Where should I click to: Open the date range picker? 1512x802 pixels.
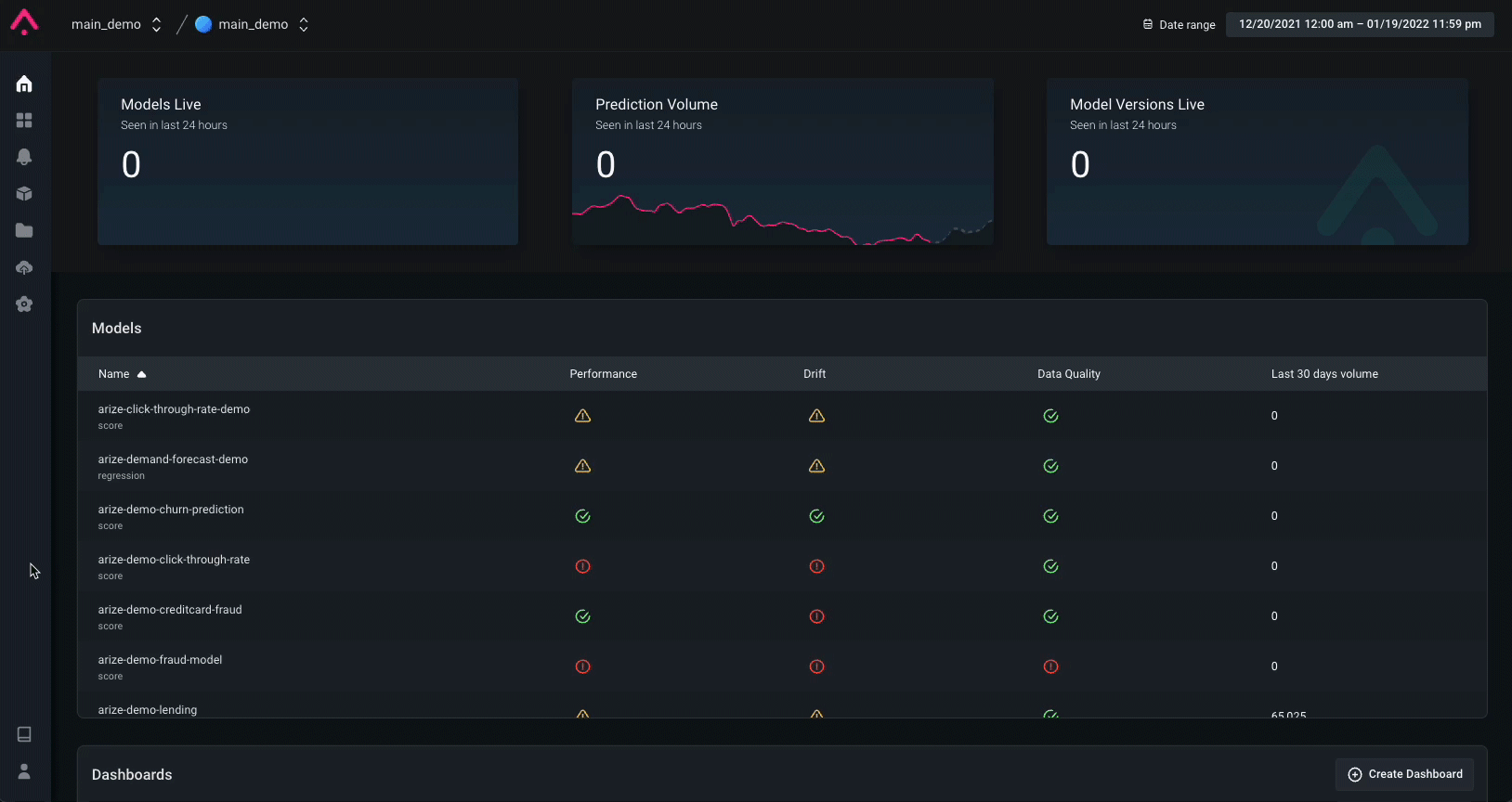pyautogui.click(x=1360, y=24)
